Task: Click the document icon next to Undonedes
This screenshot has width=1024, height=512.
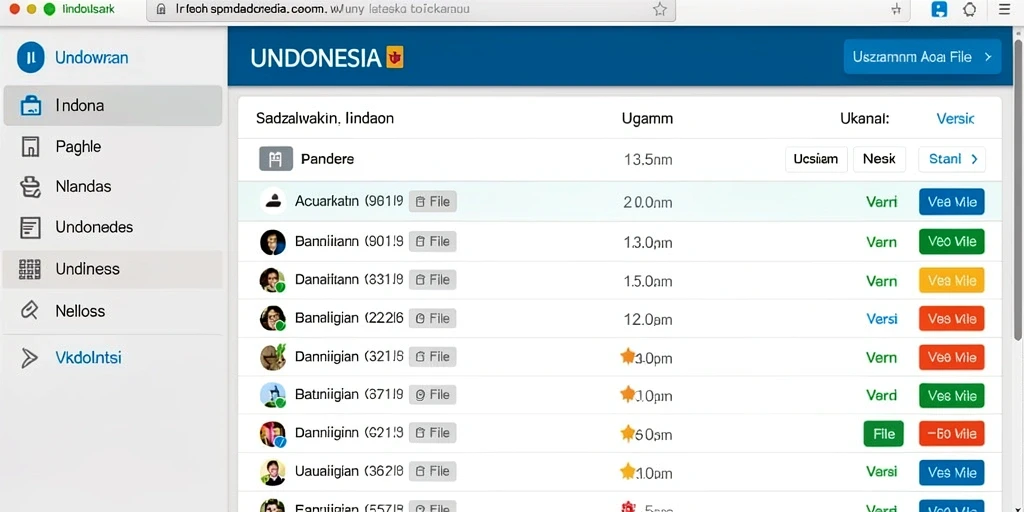Action: coord(31,227)
